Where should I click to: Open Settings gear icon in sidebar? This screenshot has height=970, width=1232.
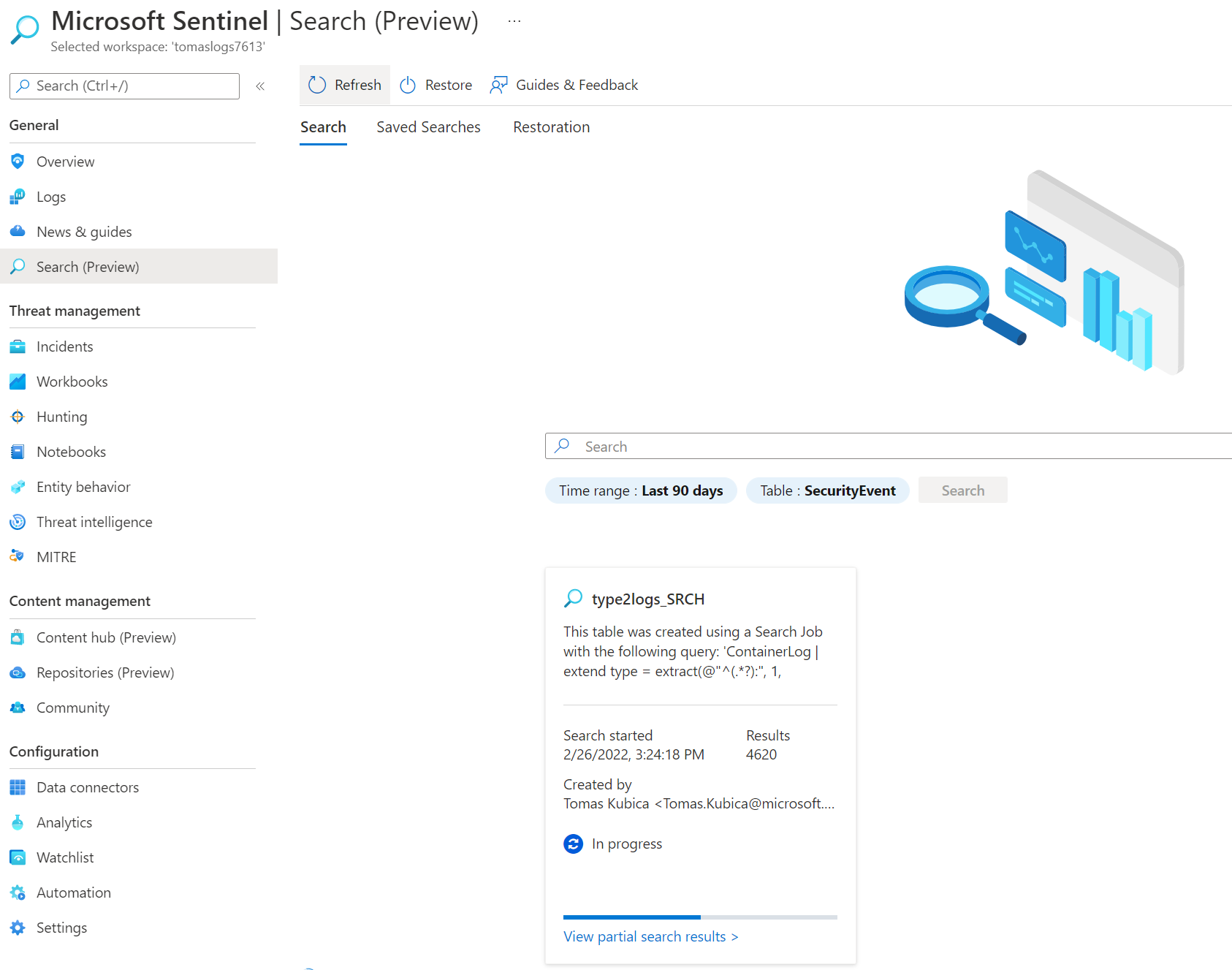(x=18, y=928)
